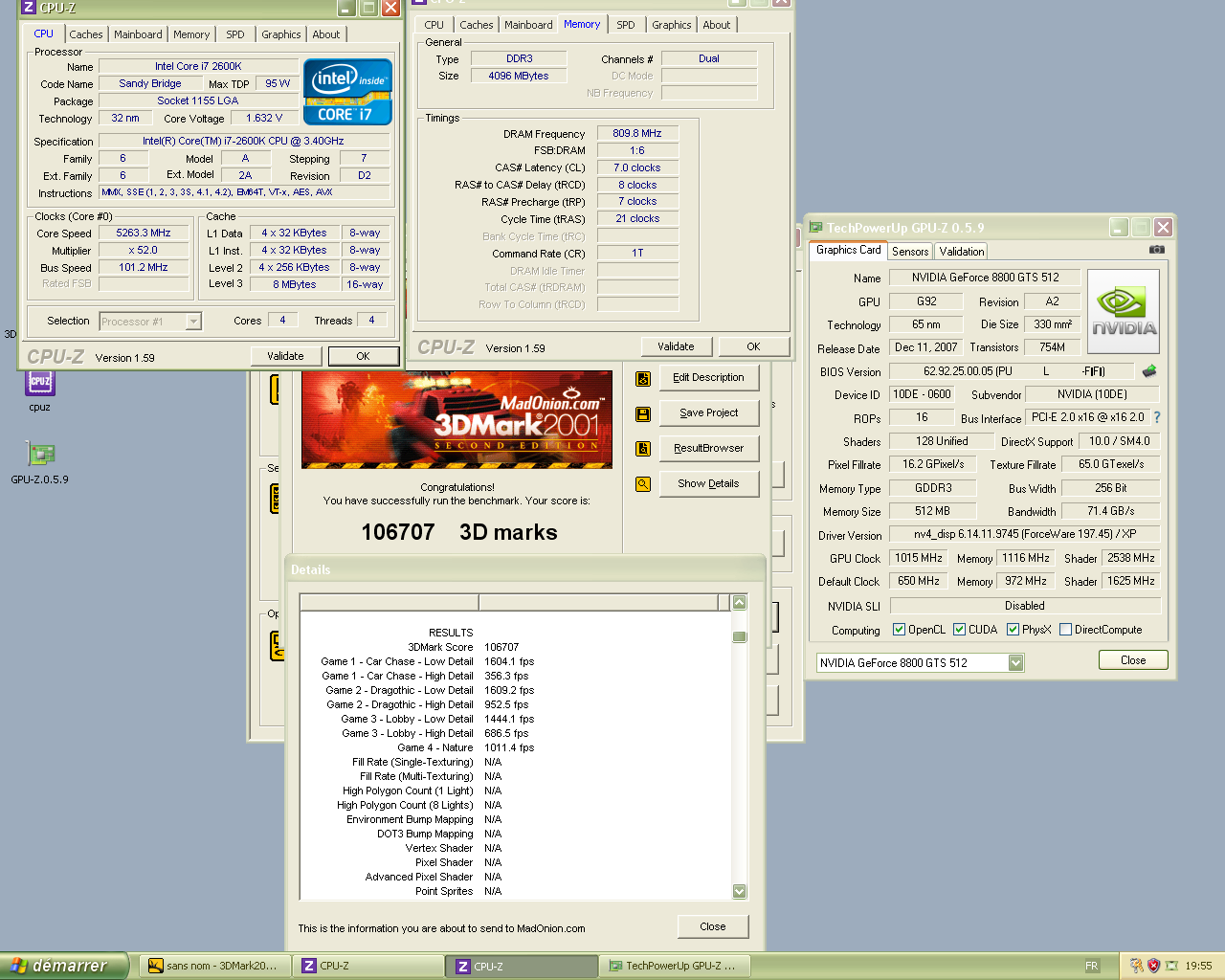Close the 3DMark Details dialog
This screenshot has width=1225, height=980.
[x=712, y=926]
